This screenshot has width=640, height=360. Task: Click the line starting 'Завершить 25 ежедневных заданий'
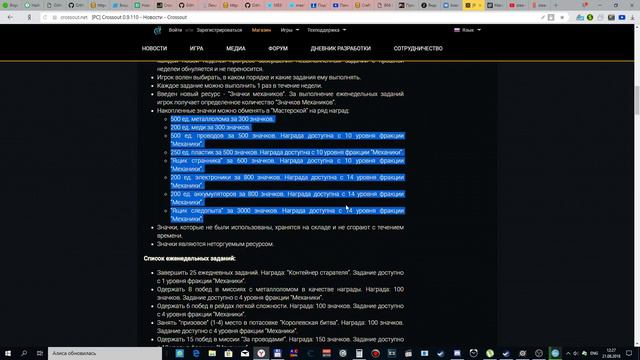pos(280,277)
